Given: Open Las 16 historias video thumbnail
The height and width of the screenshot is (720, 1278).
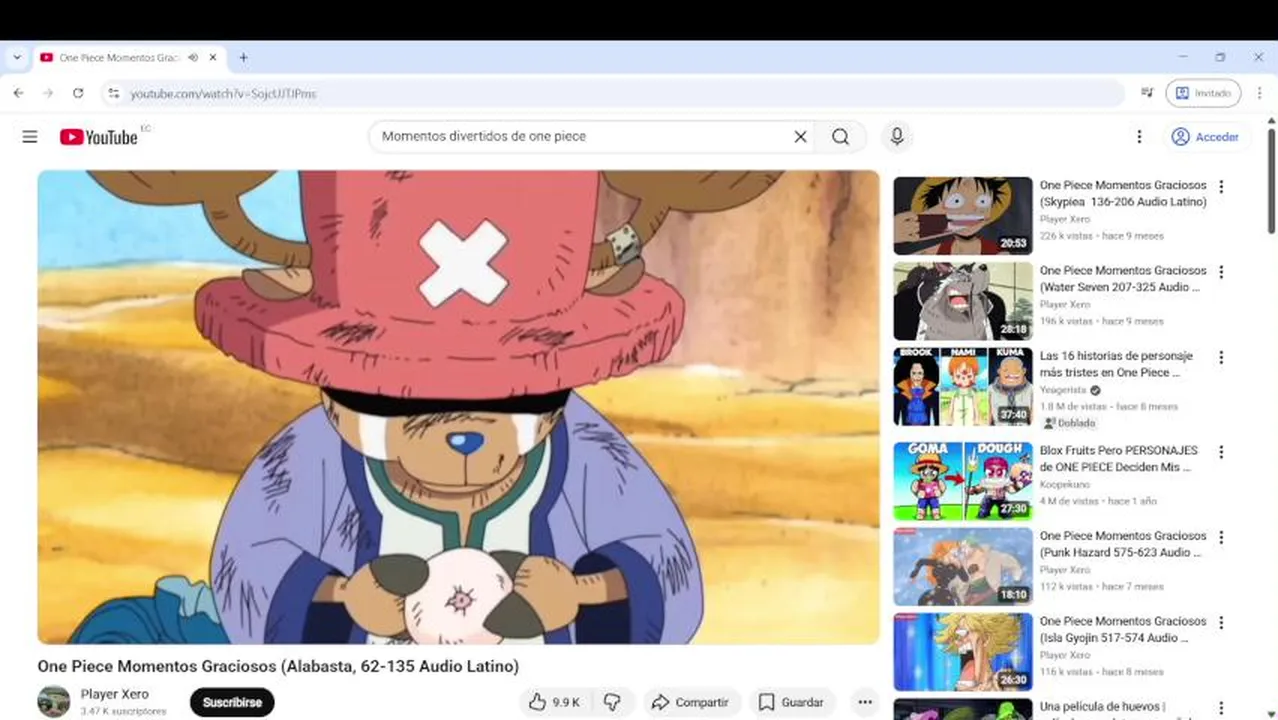Looking at the screenshot, I should 963,386.
